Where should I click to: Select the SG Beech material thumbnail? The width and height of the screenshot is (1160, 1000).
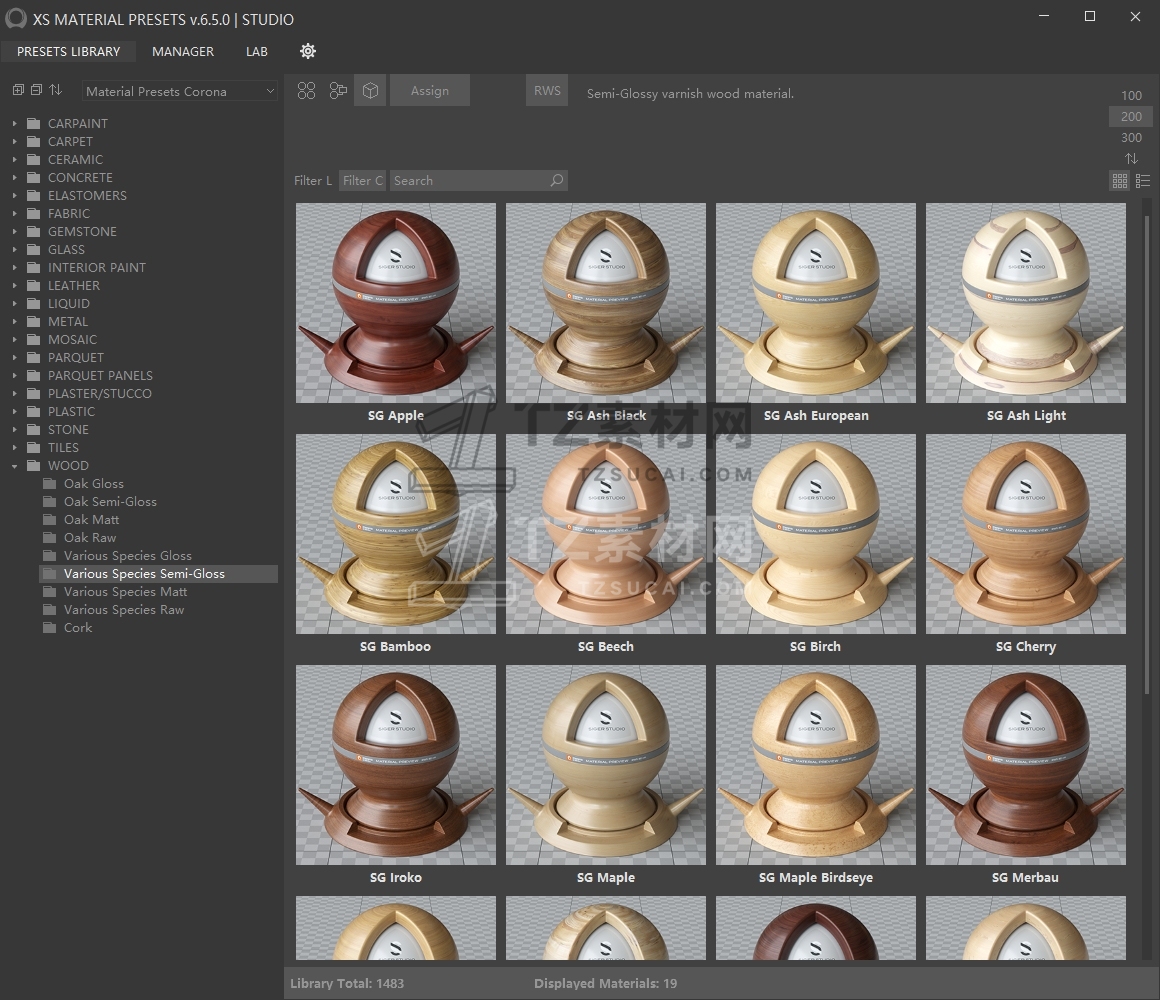606,534
